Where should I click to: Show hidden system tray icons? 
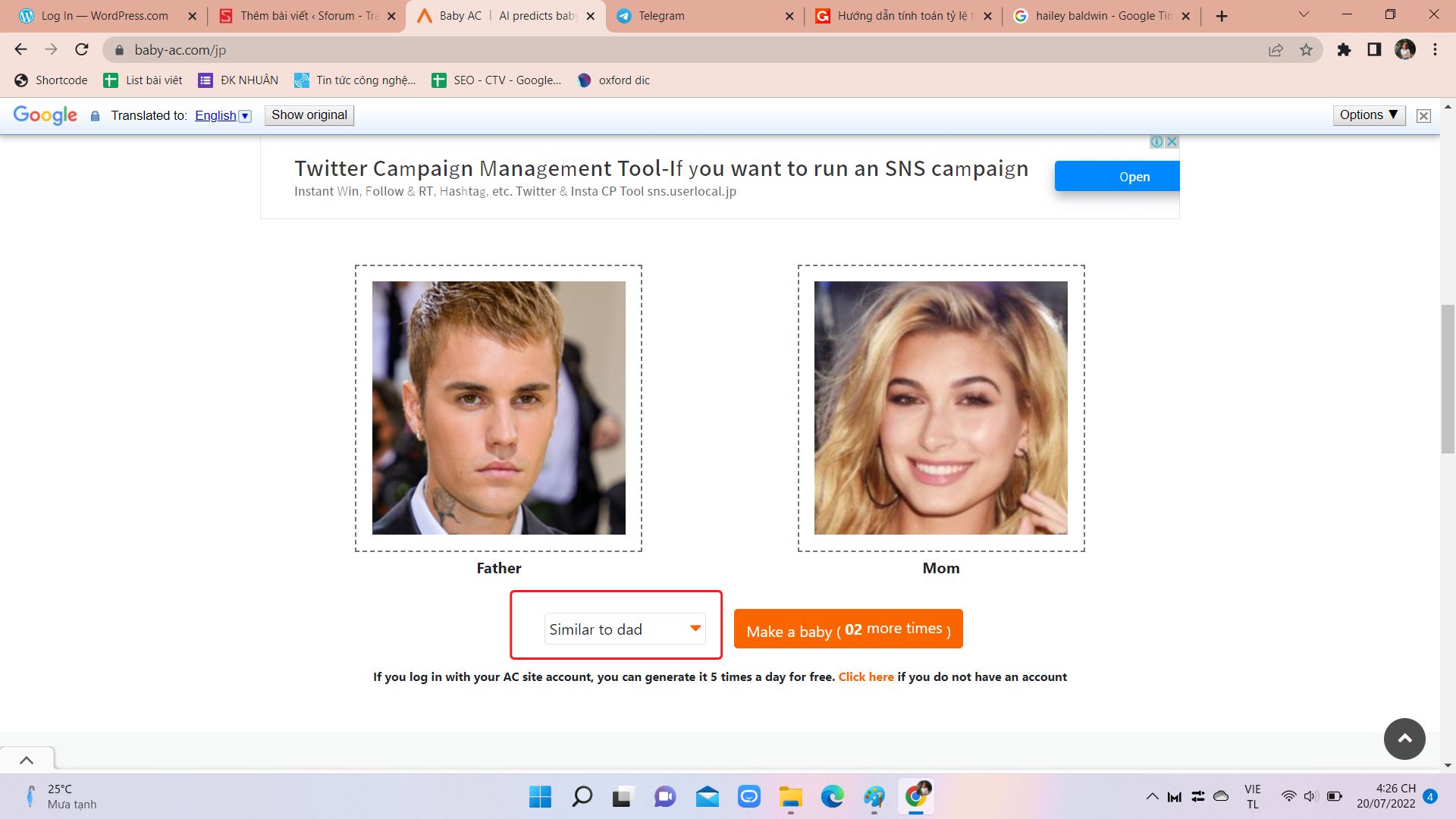tap(1152, 796)
